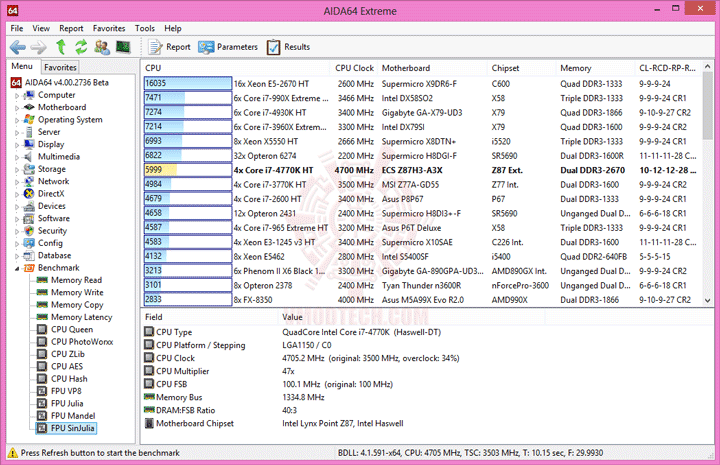The height and width of the screenshot is (465, 720).
Task: Go up one level with green arrow
Action: (x=61, y=47)
